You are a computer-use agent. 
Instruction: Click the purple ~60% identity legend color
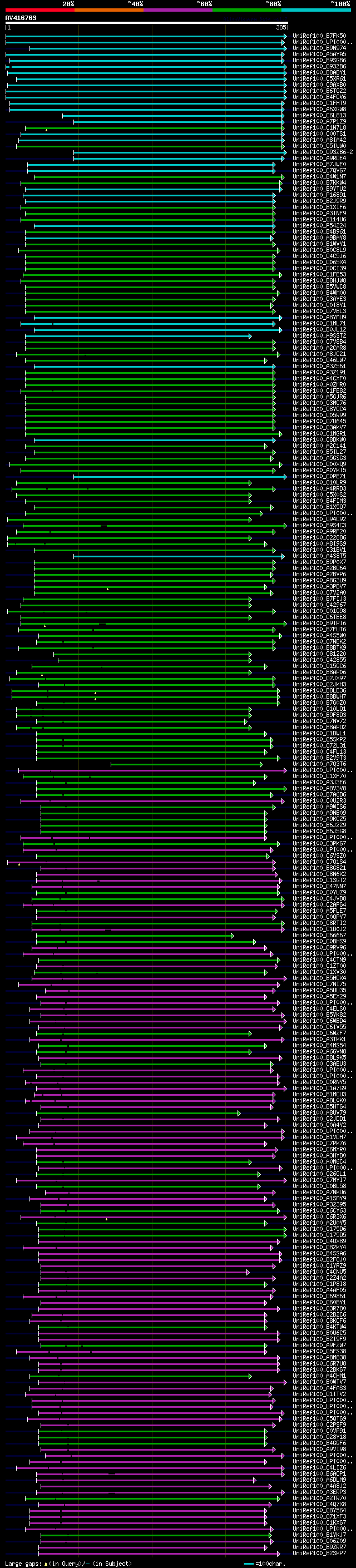tap(177, 10)
